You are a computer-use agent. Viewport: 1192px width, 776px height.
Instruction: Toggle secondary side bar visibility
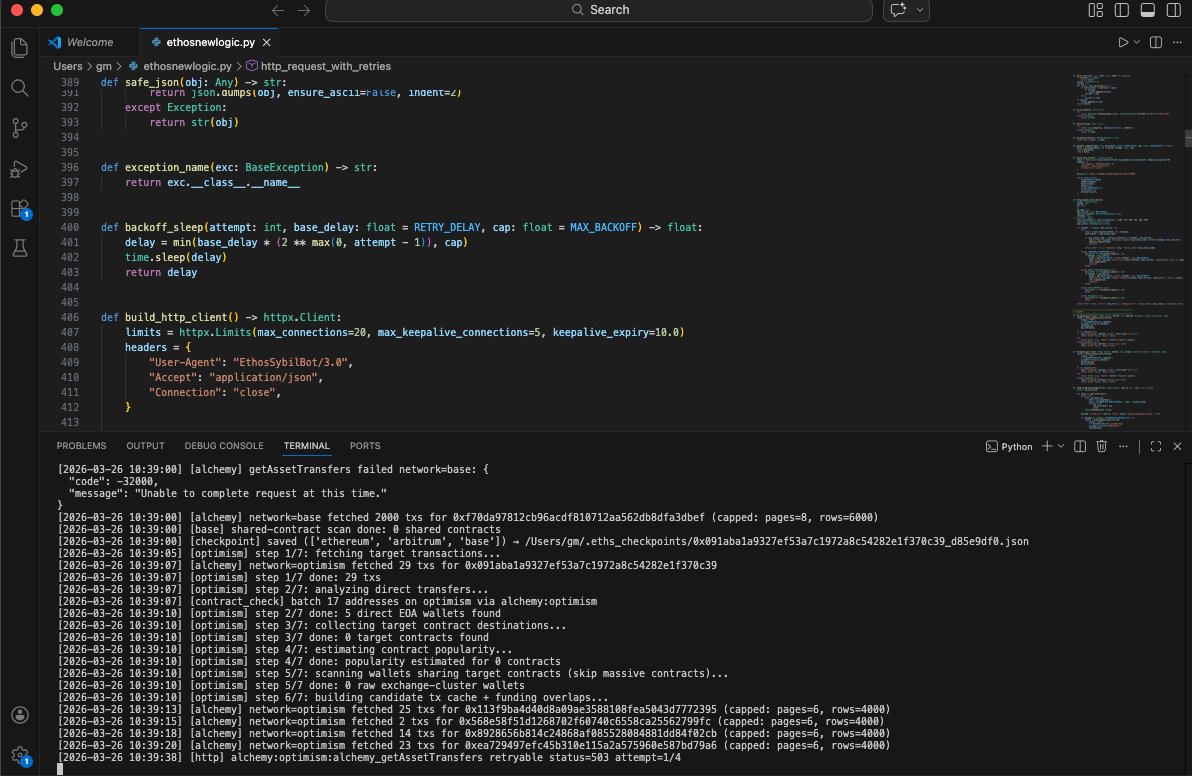point(1174,10)
